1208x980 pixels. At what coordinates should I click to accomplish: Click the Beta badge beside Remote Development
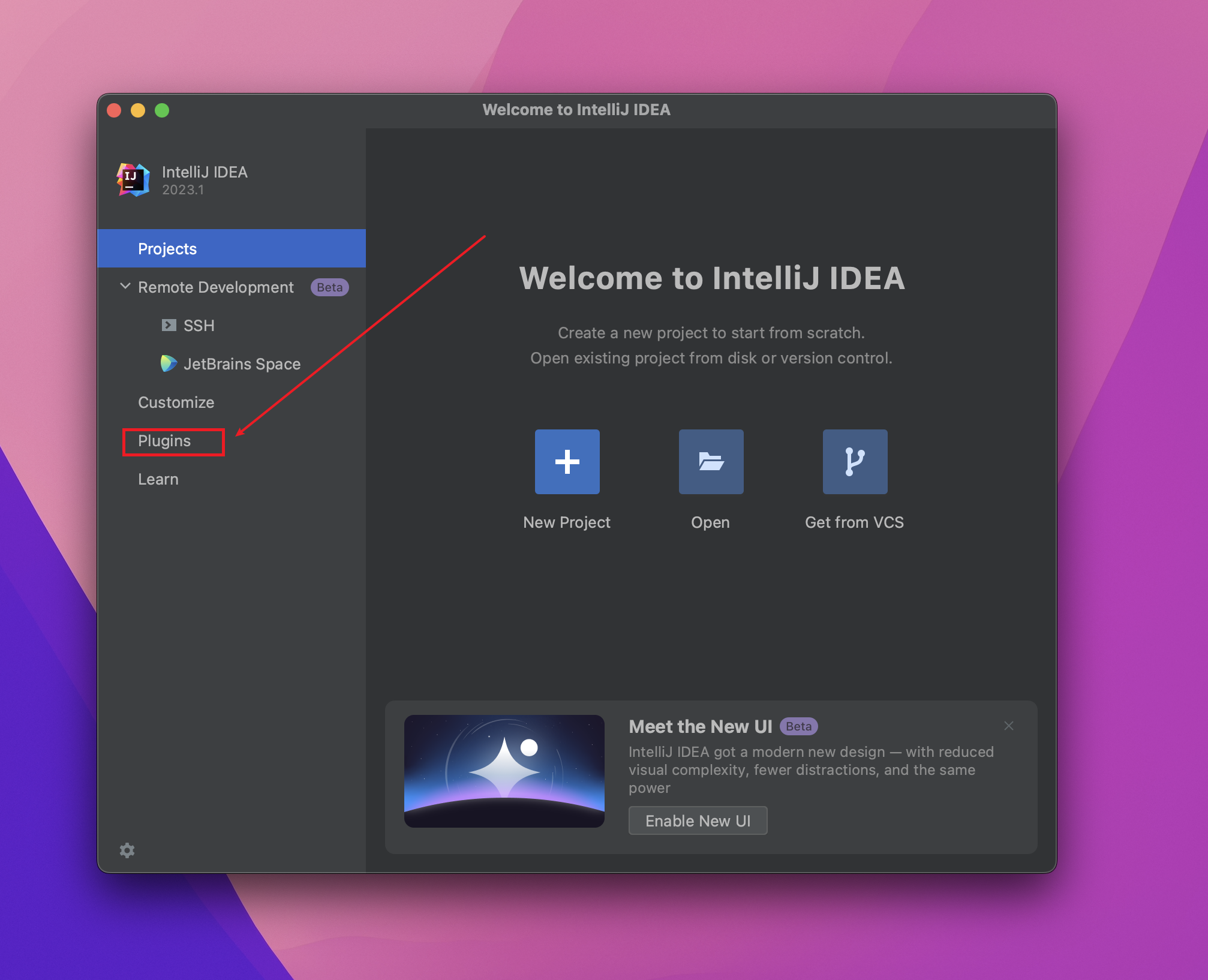tap(329, 287)
